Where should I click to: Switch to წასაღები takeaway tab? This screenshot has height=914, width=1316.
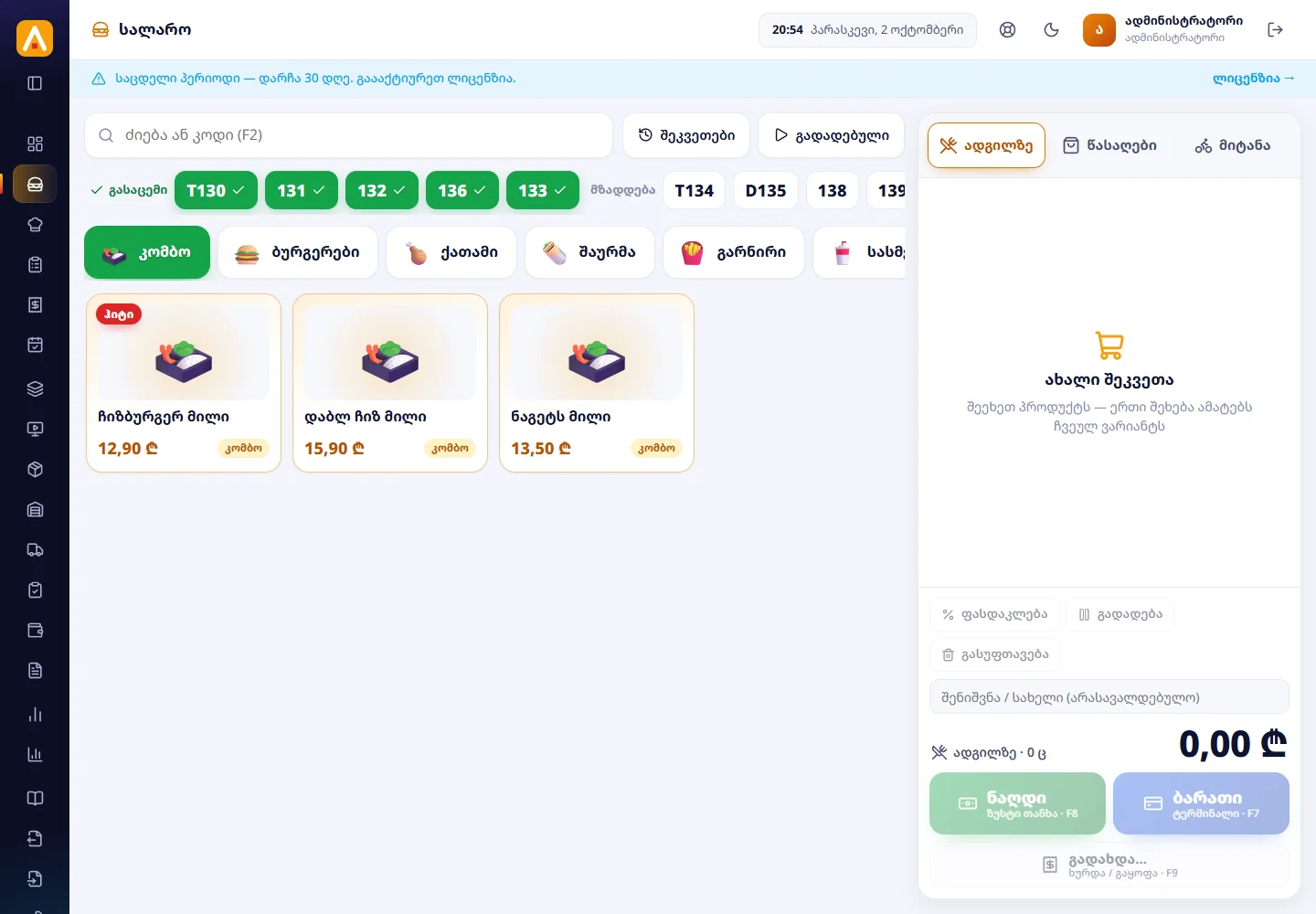tap(1110, 145)
